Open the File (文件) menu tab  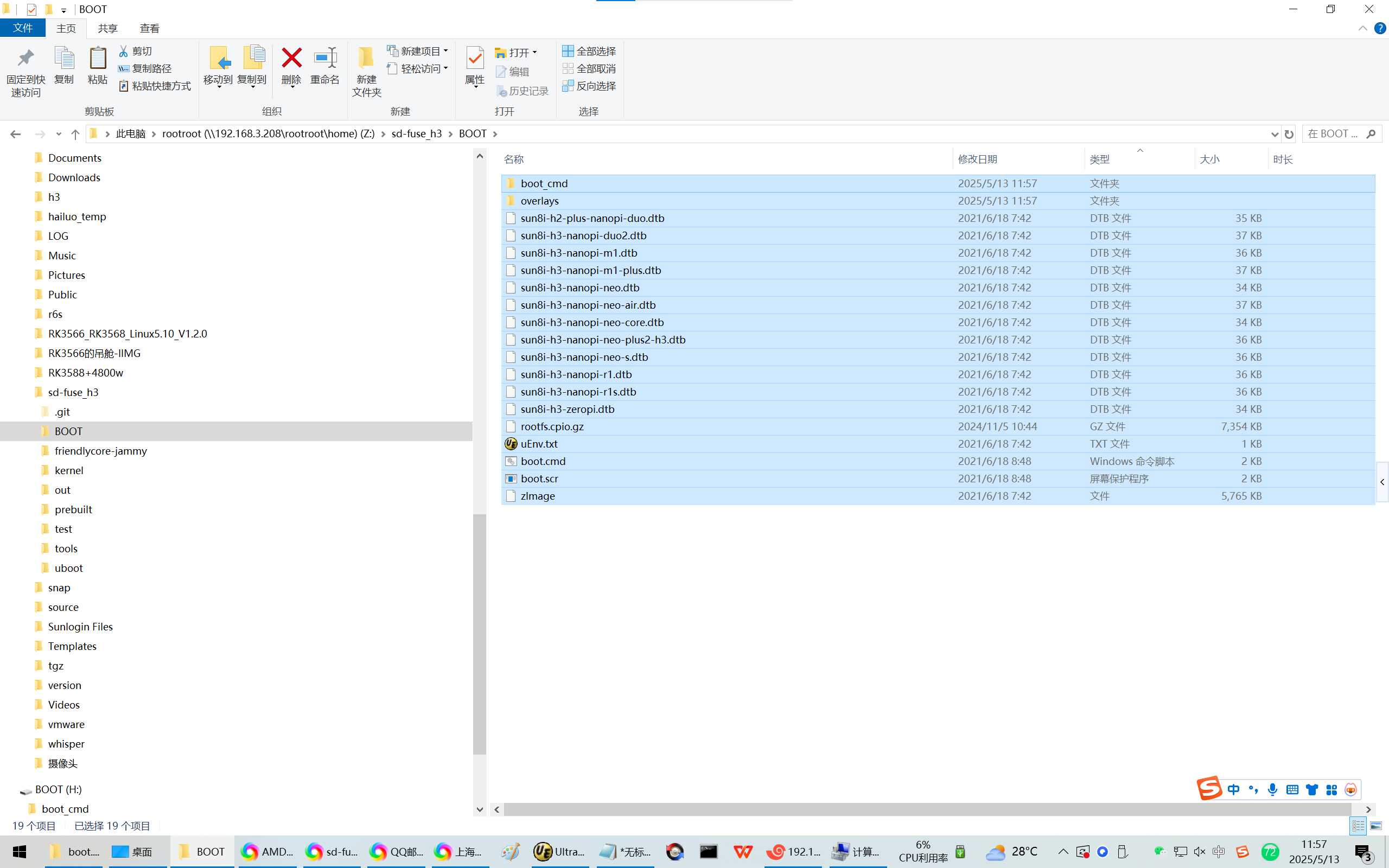click(23, 28)
